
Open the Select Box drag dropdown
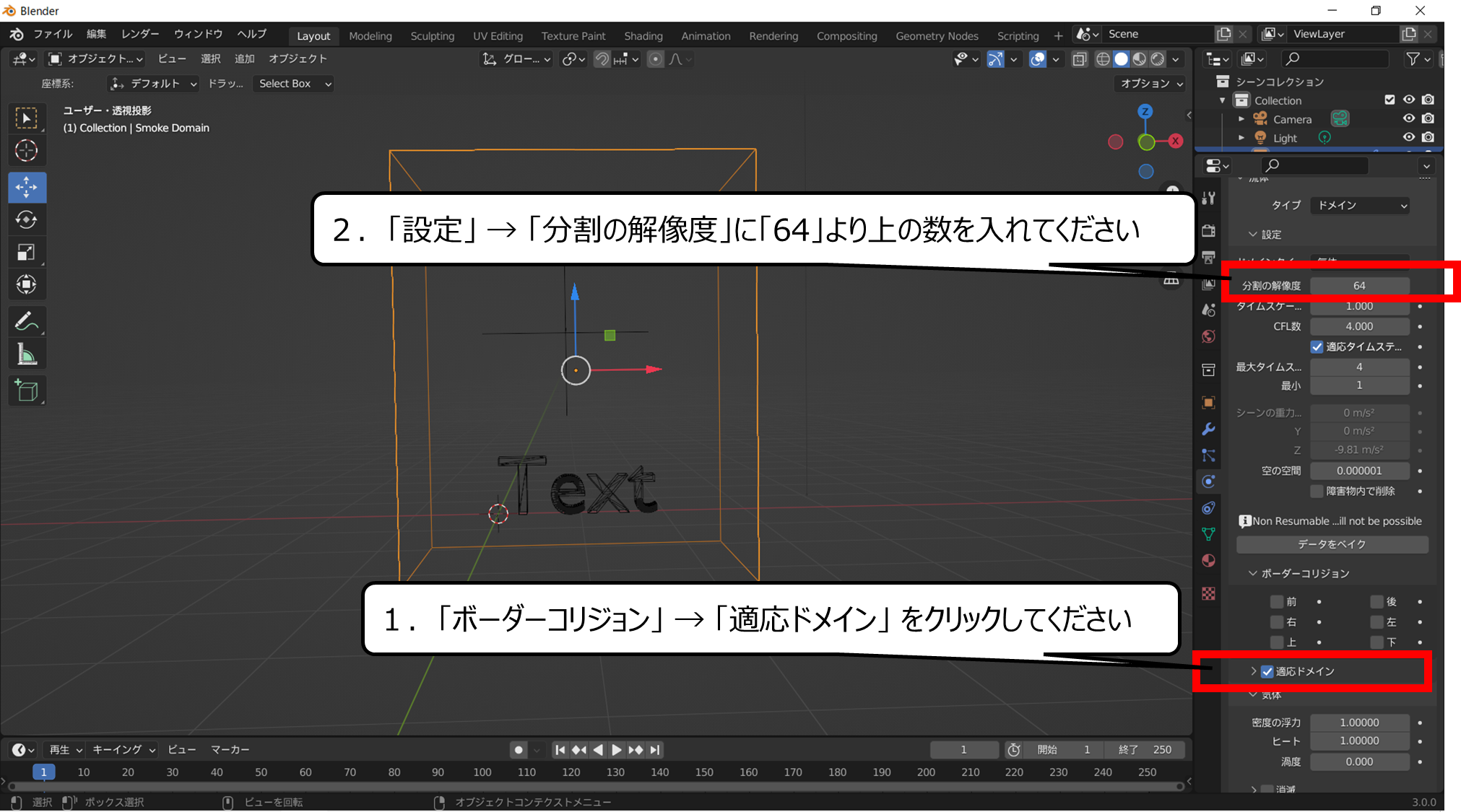coord(294,84)
